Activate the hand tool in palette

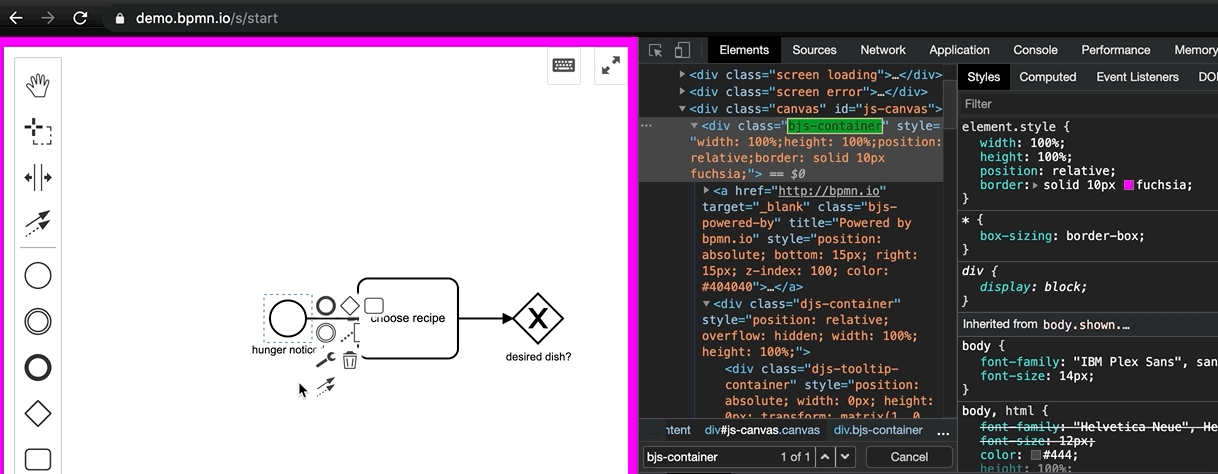tap(38, 85)
